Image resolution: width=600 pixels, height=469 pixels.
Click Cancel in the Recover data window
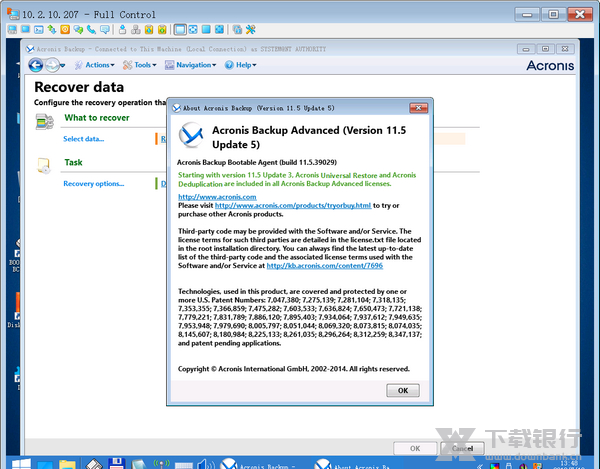pos(462,448)
